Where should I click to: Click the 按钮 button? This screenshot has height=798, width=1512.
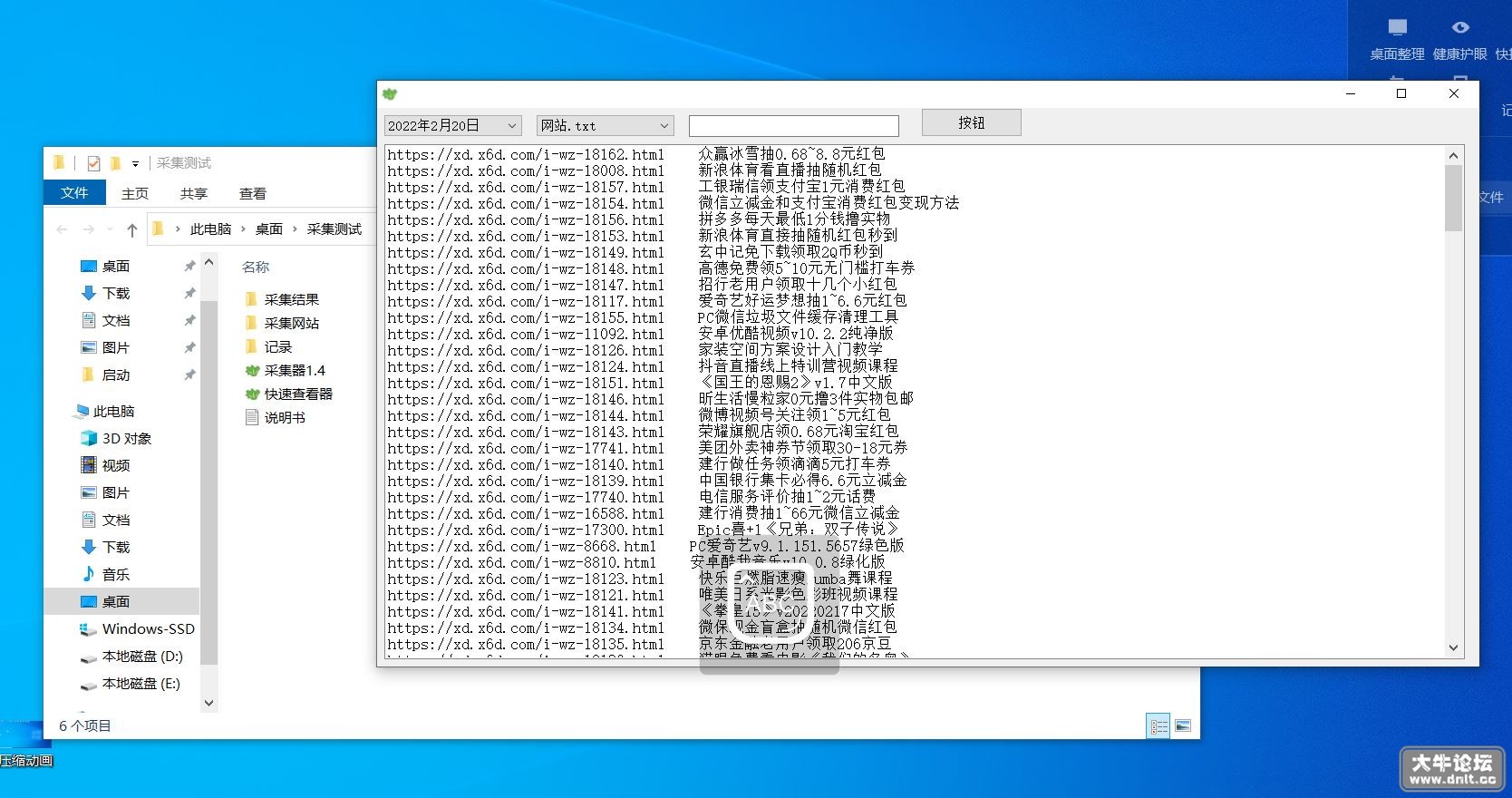[971, 122]
